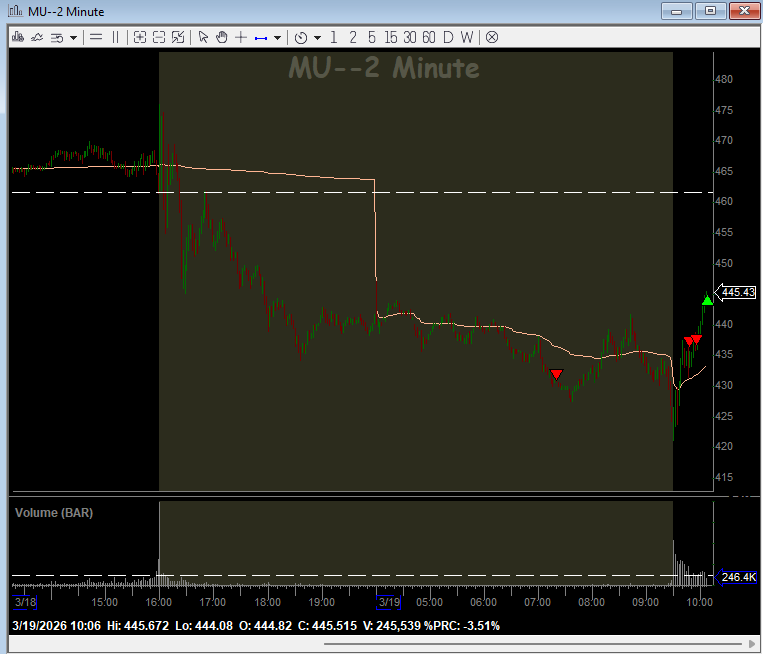The image size is (763, 654).
Task: Select the crosshair cursor tool
Action: 241,37
